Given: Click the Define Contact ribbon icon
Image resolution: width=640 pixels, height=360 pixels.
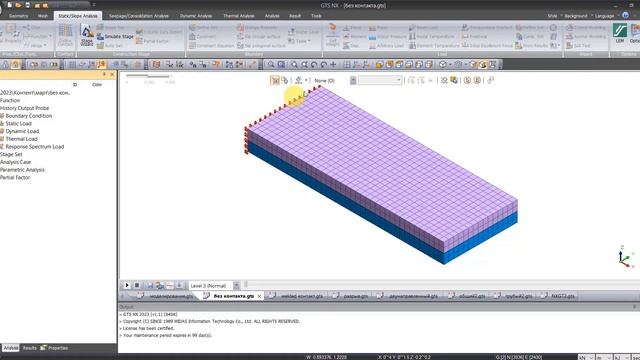Looking at the screenshot, I should coord(65,35).
